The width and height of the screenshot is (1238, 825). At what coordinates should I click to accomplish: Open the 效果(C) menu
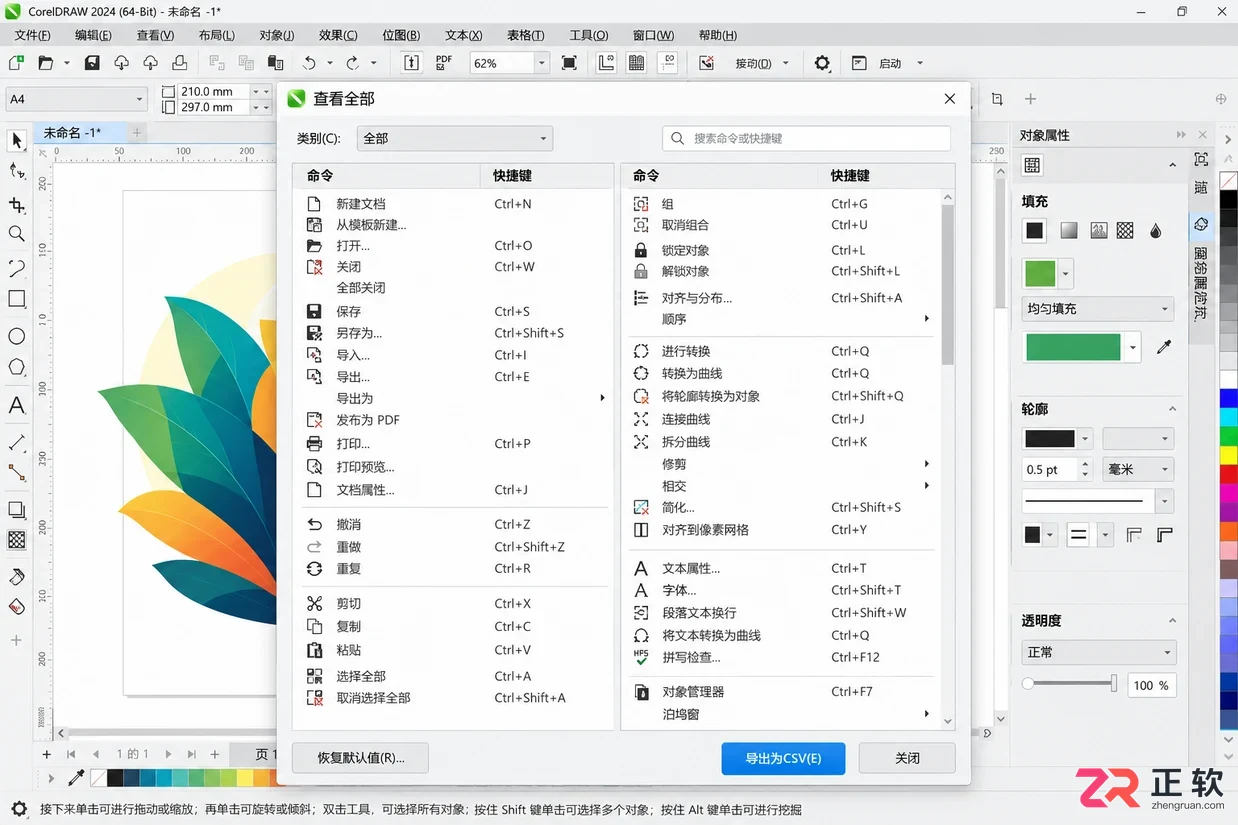click(x=338, y=35)
